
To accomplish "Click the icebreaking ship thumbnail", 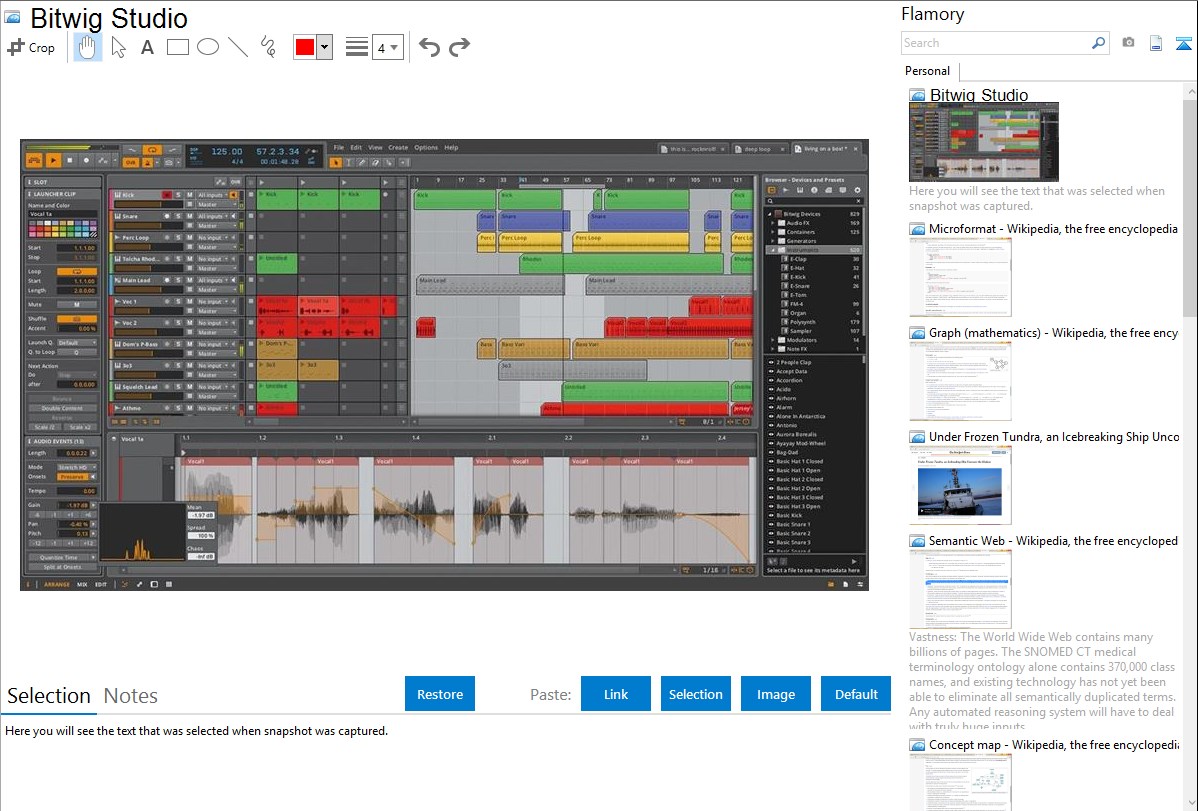I will (x=960, y=485).
